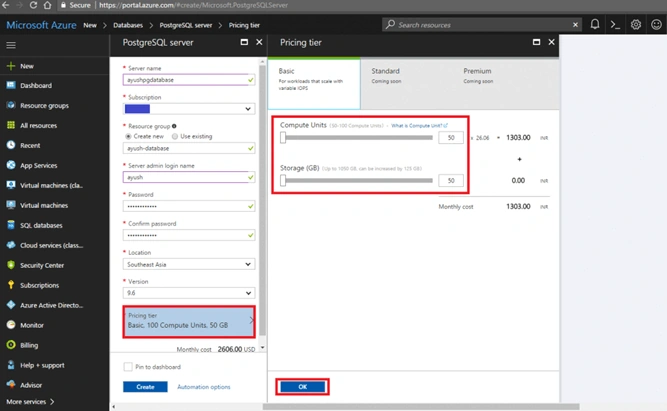Image resolution: width=667 pixels, height=411 pixels.
Task: Select the Use existing radio button
Action: coord(175,137)
